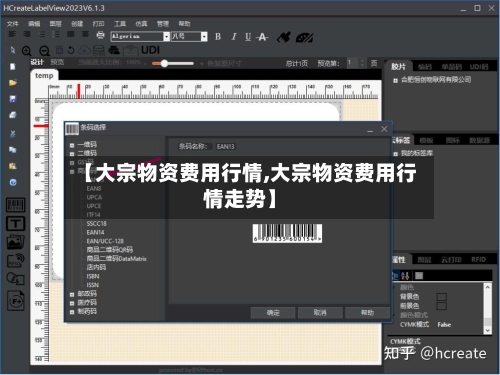Select the F+ function tool in toolbox
500x375 pixels.
coord(15,301)
